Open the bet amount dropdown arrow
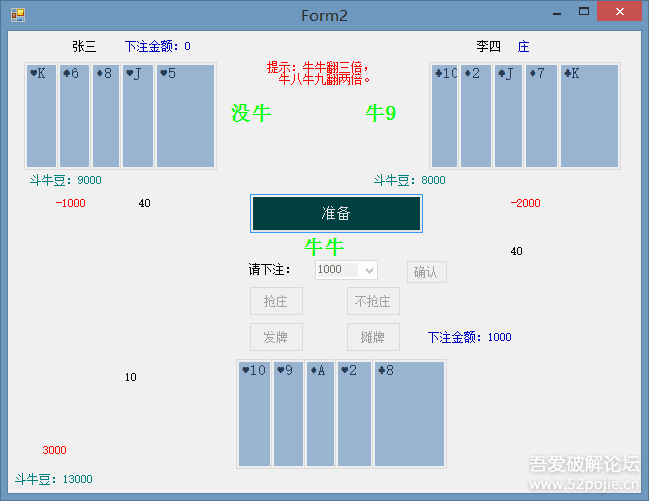This screenshot has height=501, width=649. 370,270
